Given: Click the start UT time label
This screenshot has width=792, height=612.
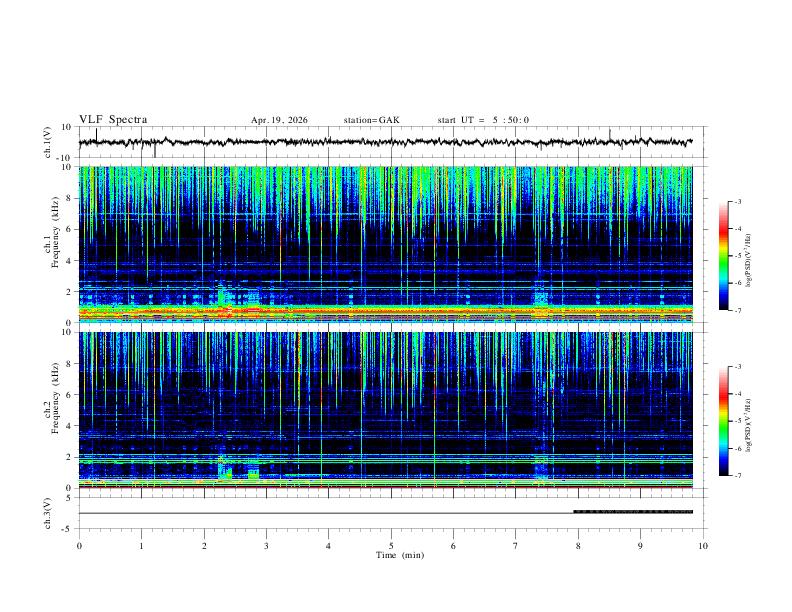Looking at the screenshot, I should pyautogui.click(x=483, y=120).
